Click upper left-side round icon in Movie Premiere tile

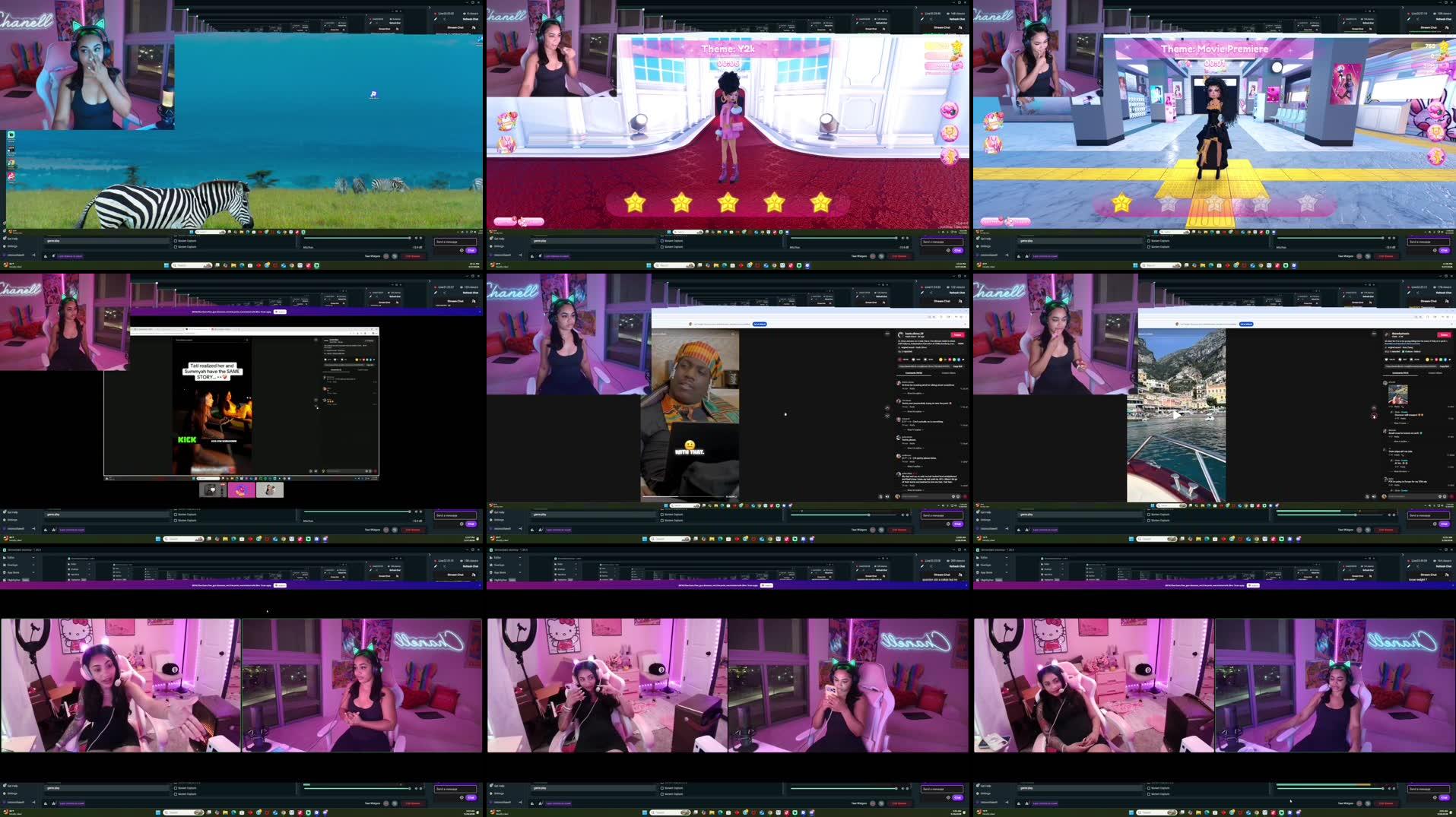[x=993, y=121]
